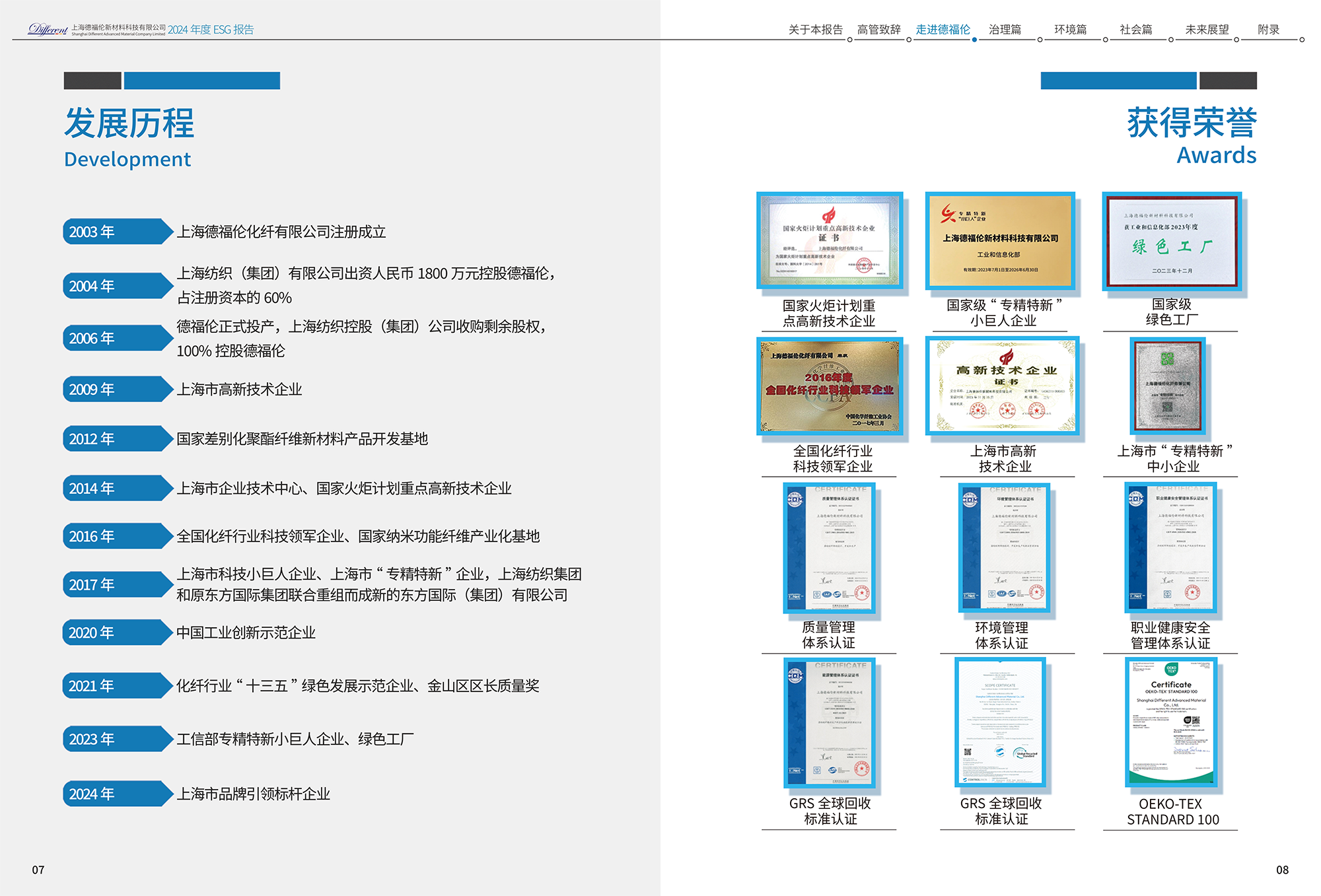Click the 获得荣誉 heading
This screenshot has height=896, width=1321.
click(1192, 123)
